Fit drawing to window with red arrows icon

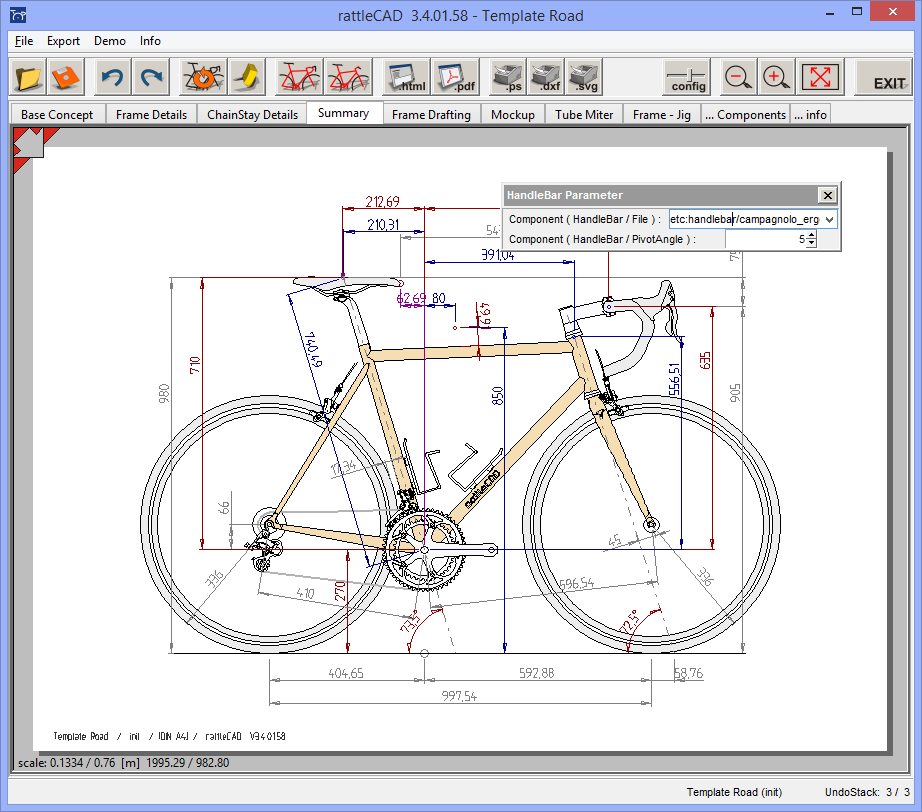(x=820, y=77)
